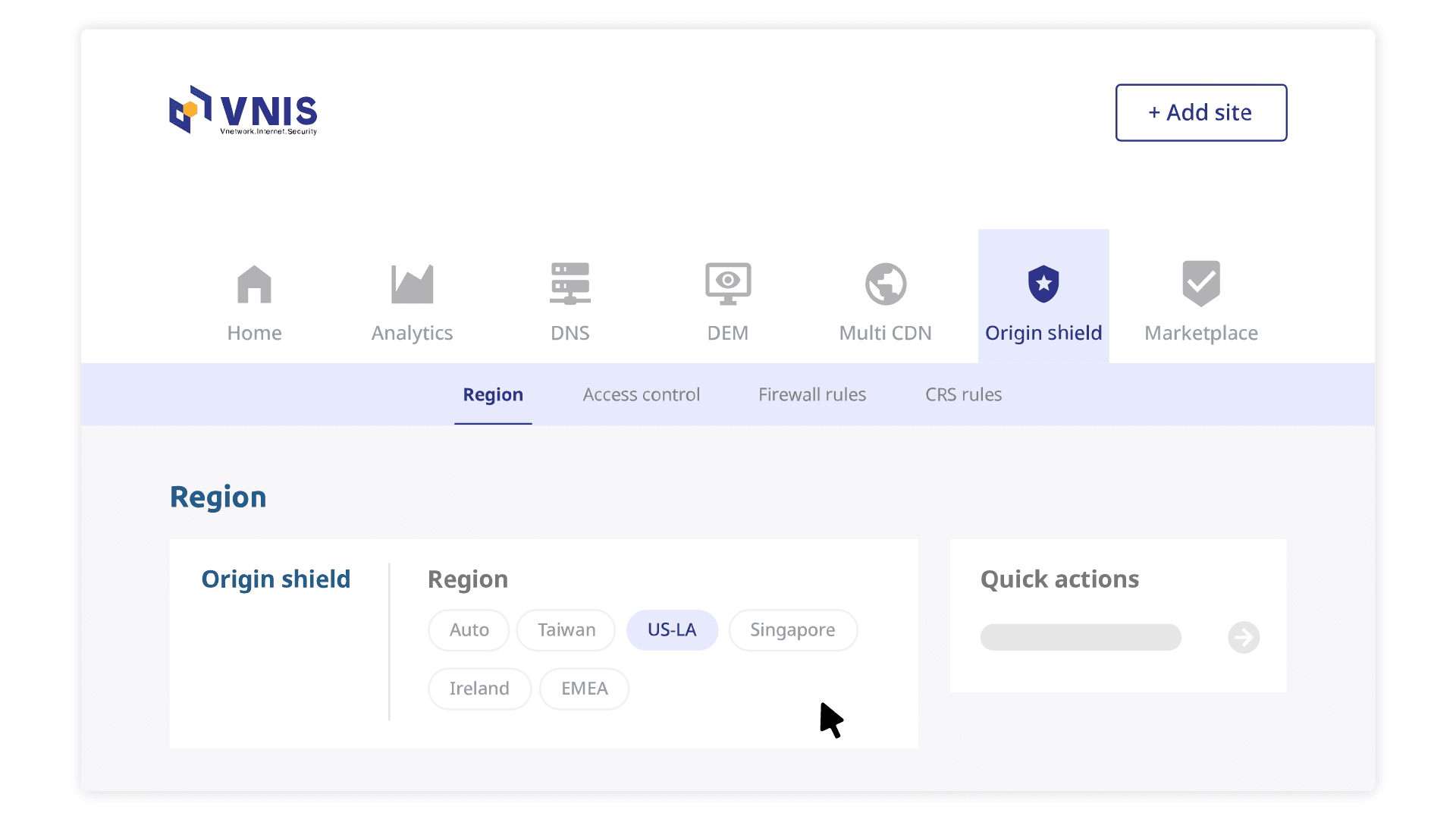This screenshot has height=819, width=1456.
Task: Select Origin shield in the left panel
Action: [x=276, y=579]
